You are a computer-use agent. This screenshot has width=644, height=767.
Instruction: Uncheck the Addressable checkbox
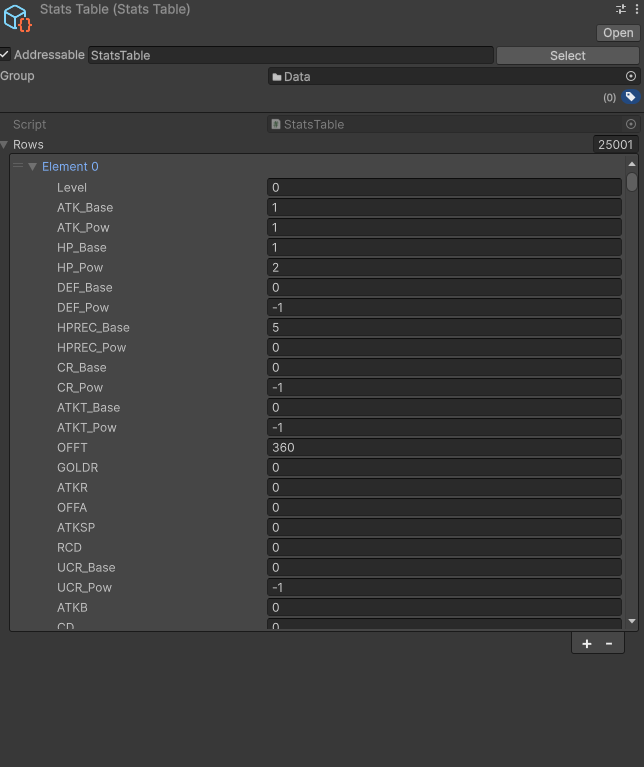pyautogui.click(x=4, y=54)
